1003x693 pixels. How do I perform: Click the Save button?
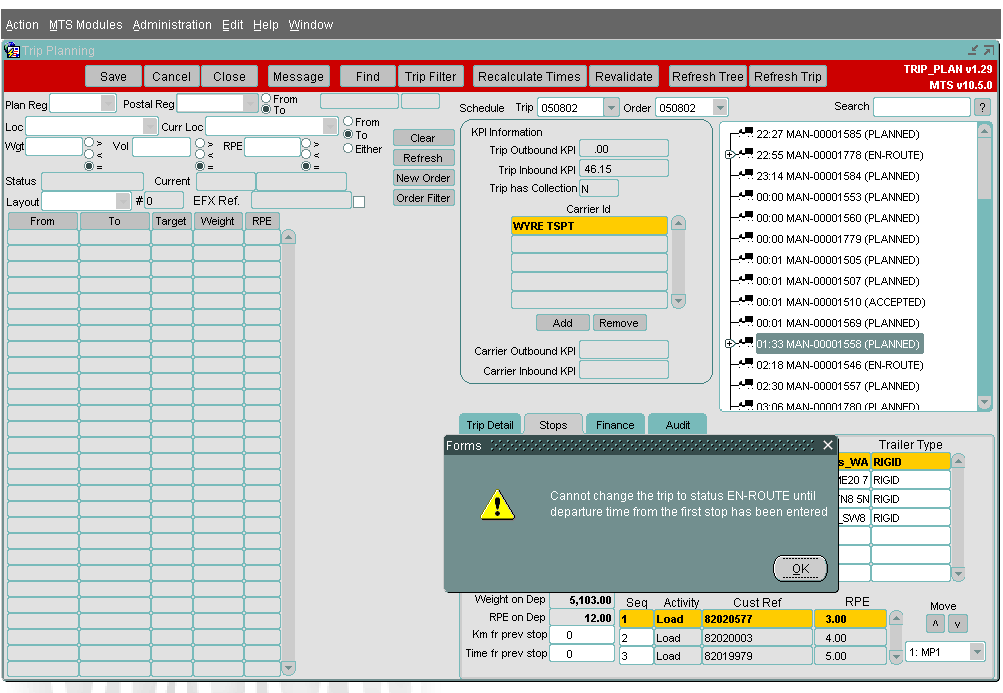113,76
